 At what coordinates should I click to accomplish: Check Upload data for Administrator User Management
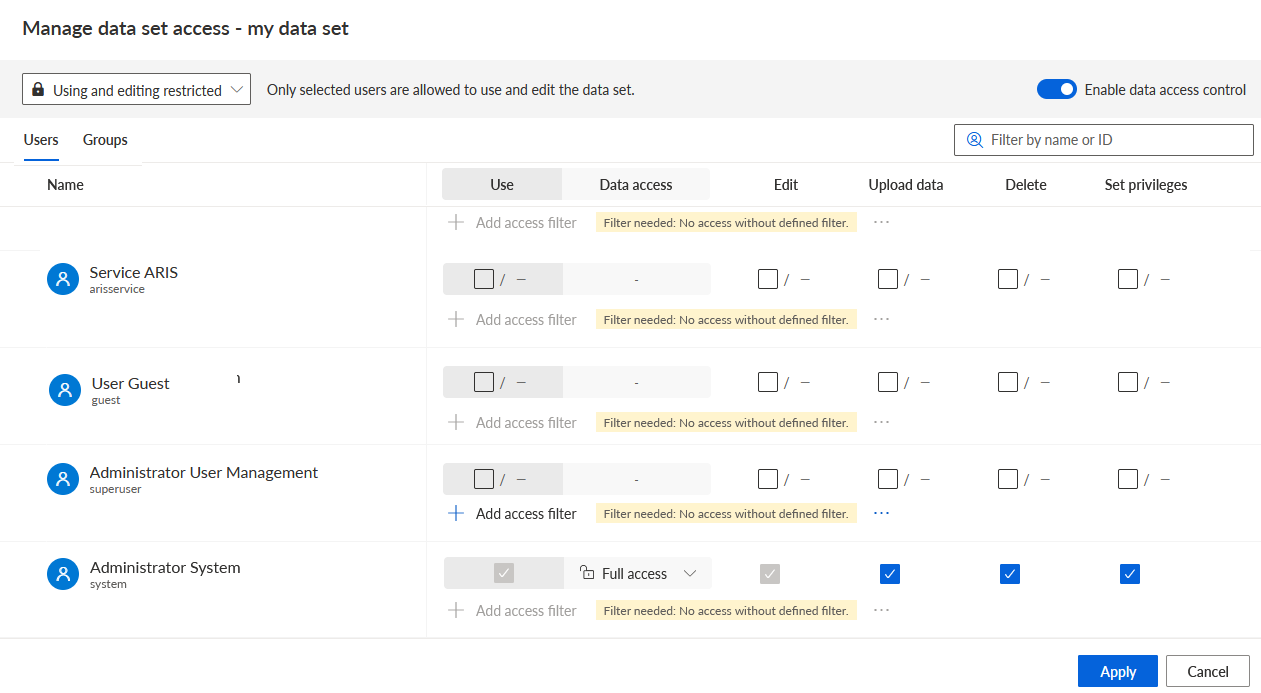click(x=888, y=479)
